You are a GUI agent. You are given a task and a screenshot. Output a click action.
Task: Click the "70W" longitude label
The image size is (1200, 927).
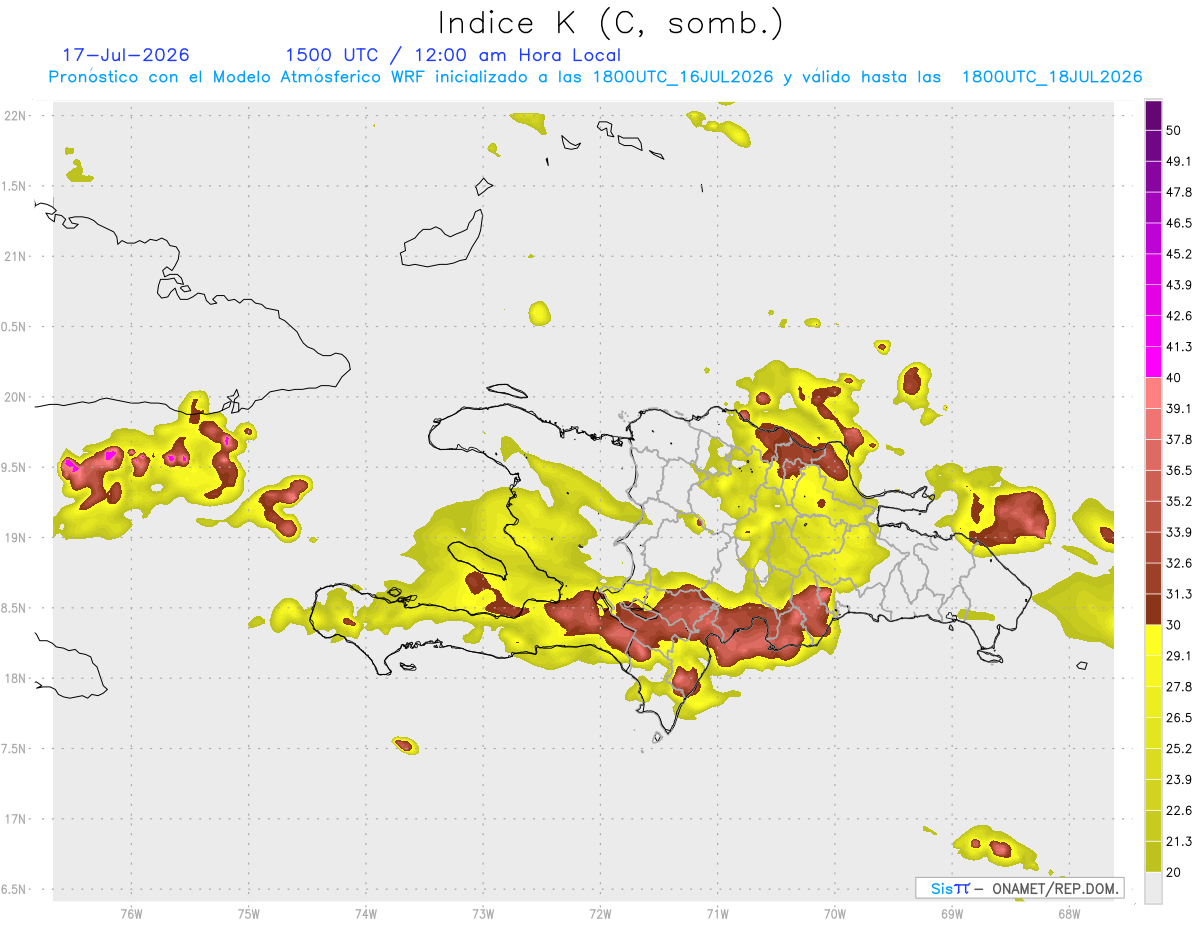pyautogui.click(x=835, y=913)
